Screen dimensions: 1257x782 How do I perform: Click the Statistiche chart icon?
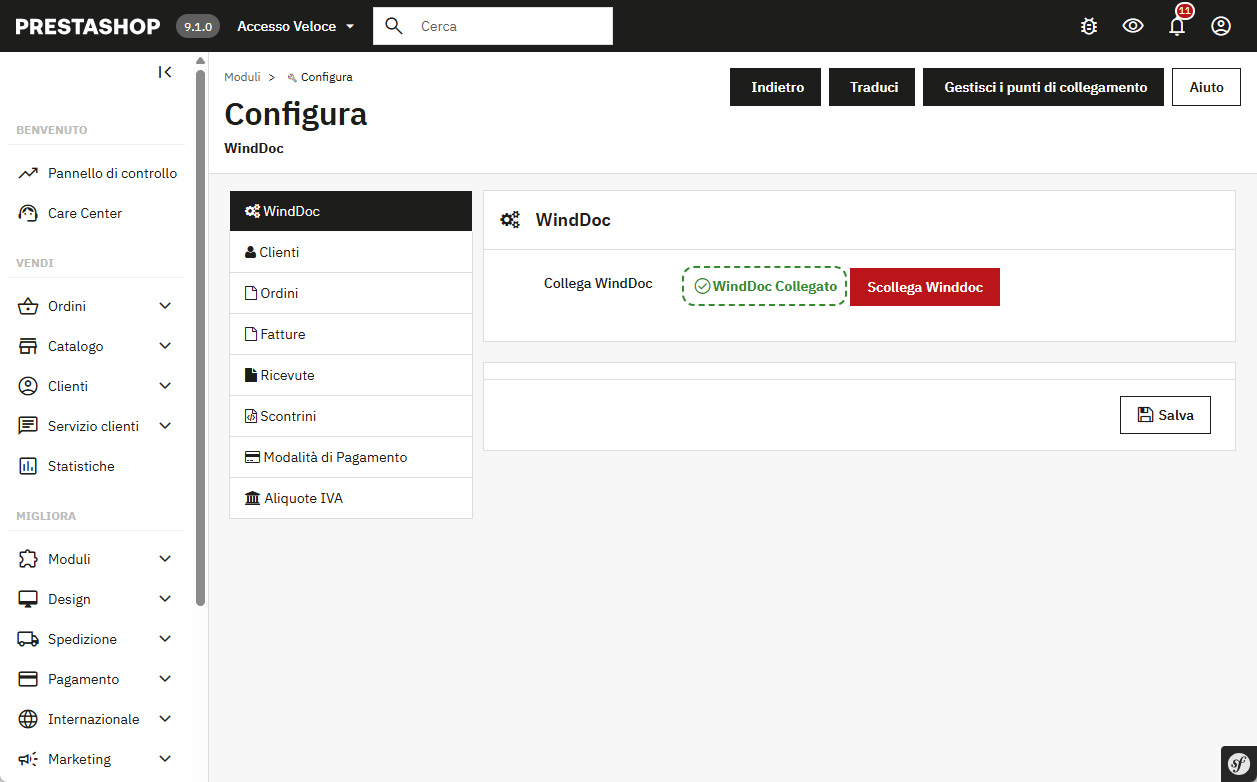pyautogui.click(x=28, y=466)
